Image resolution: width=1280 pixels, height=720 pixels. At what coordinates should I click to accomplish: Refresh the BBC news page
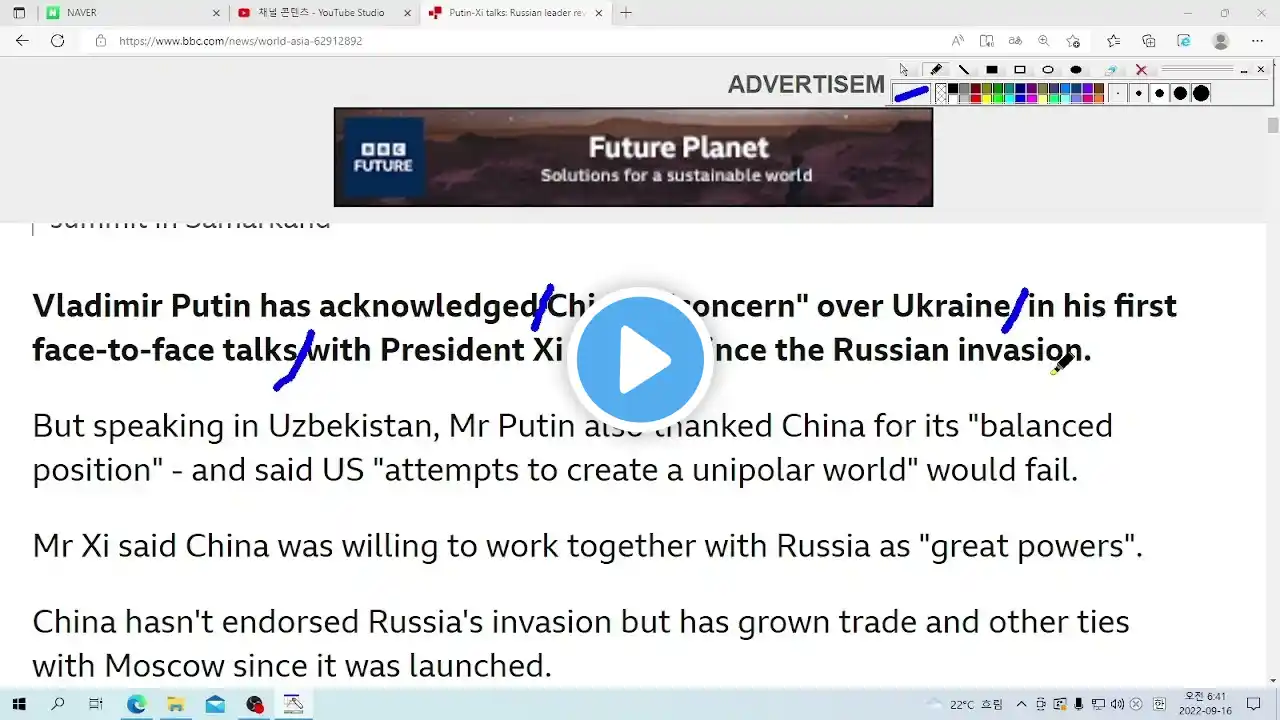57,41
